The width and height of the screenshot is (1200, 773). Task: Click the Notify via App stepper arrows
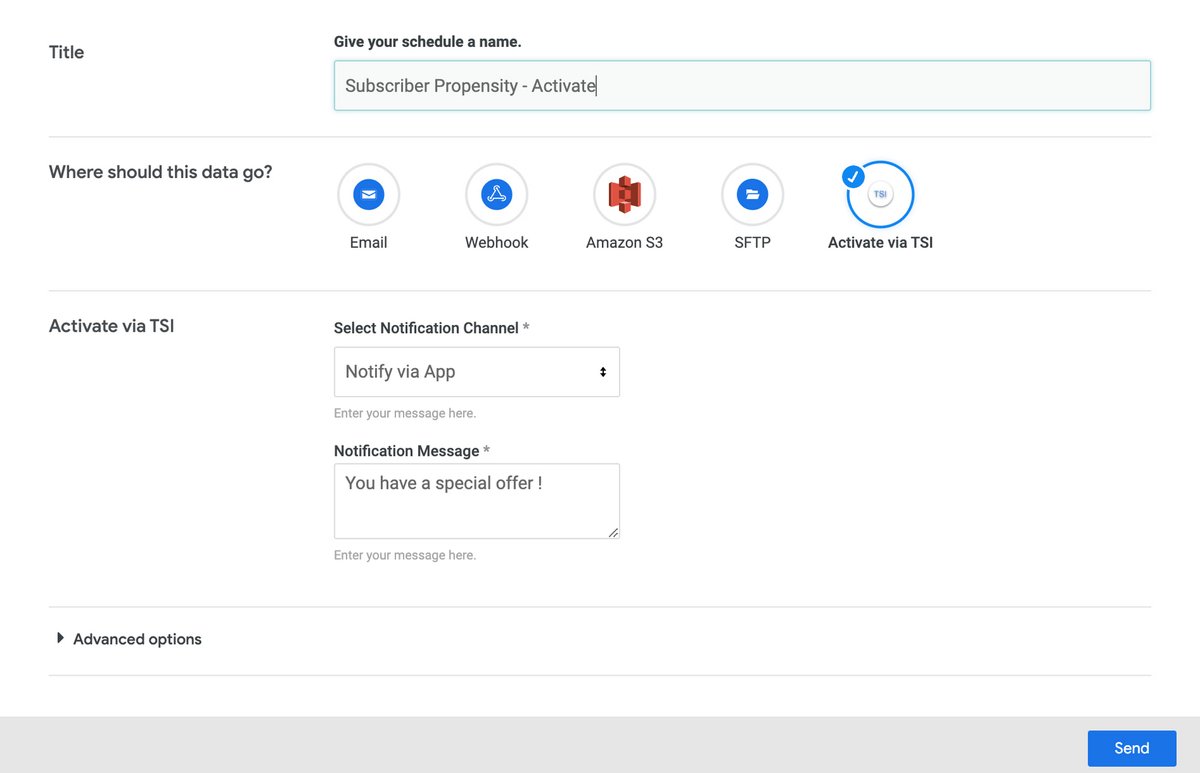pyautogui.click(x=603, y=371)
